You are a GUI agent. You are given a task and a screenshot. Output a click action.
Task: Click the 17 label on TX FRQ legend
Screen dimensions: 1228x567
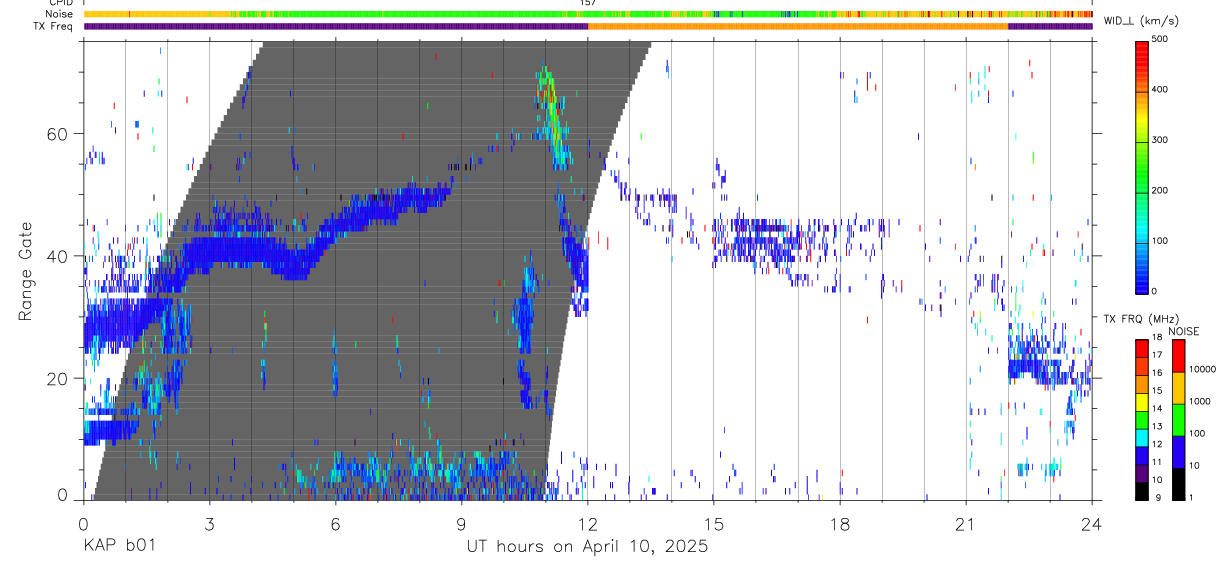(1158, 355)
